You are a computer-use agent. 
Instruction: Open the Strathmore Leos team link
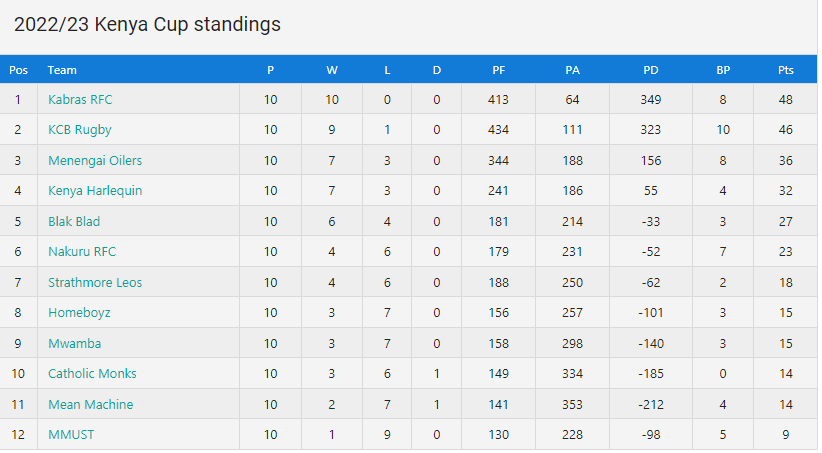[x=95, y=283]
